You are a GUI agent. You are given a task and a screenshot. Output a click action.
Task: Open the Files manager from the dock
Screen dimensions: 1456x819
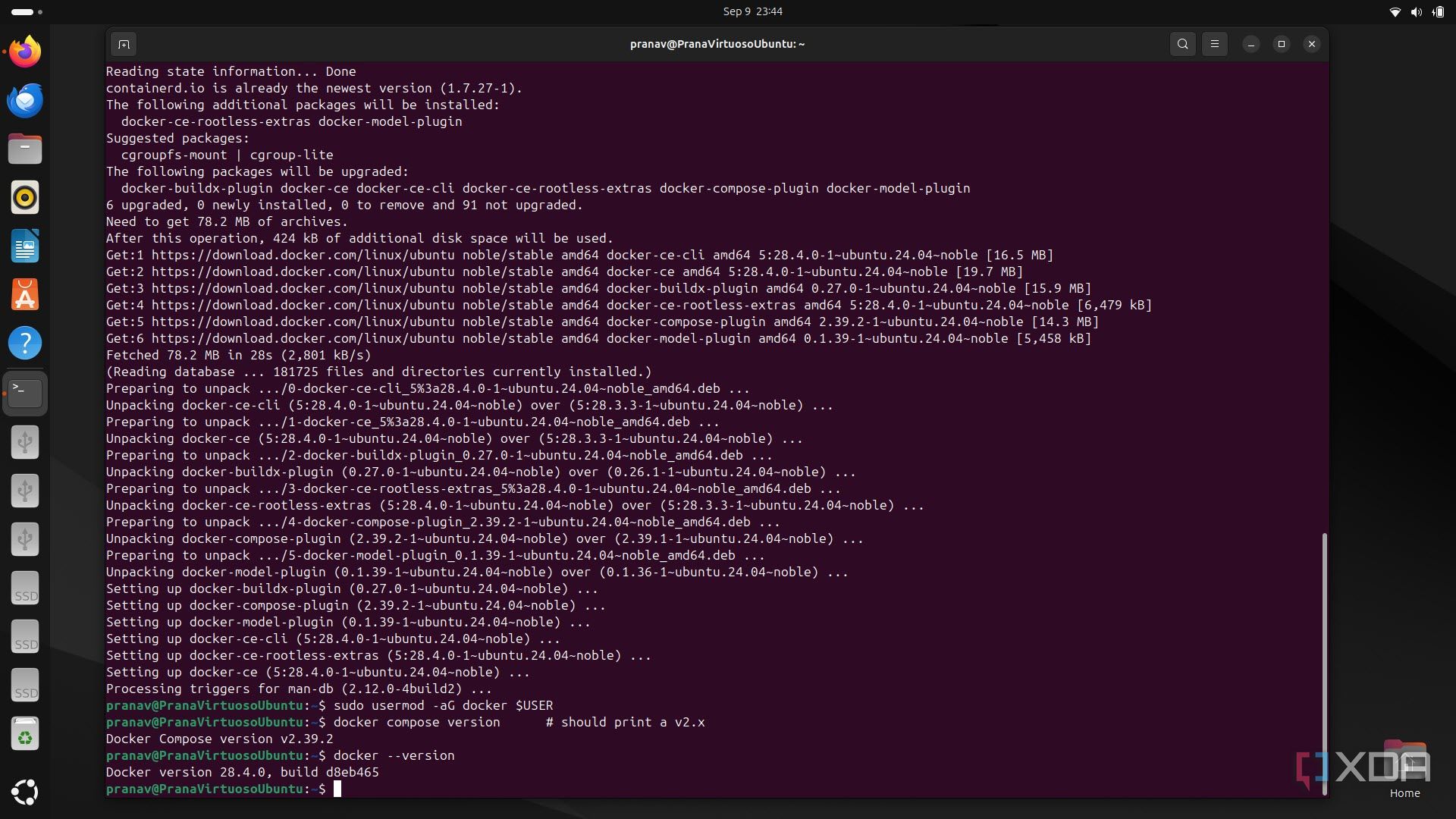(25, 149)
